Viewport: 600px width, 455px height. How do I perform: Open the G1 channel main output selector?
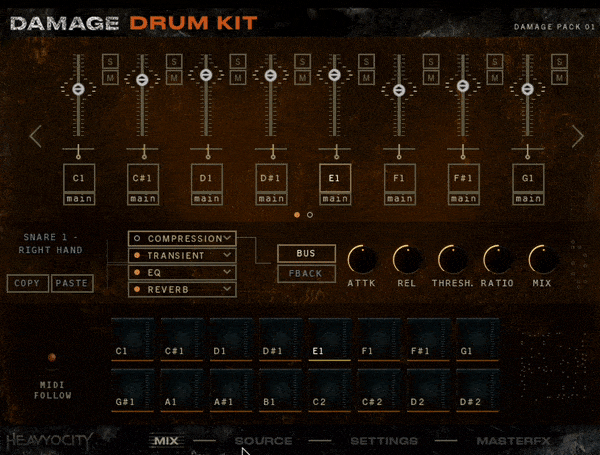tap(528, 199)
